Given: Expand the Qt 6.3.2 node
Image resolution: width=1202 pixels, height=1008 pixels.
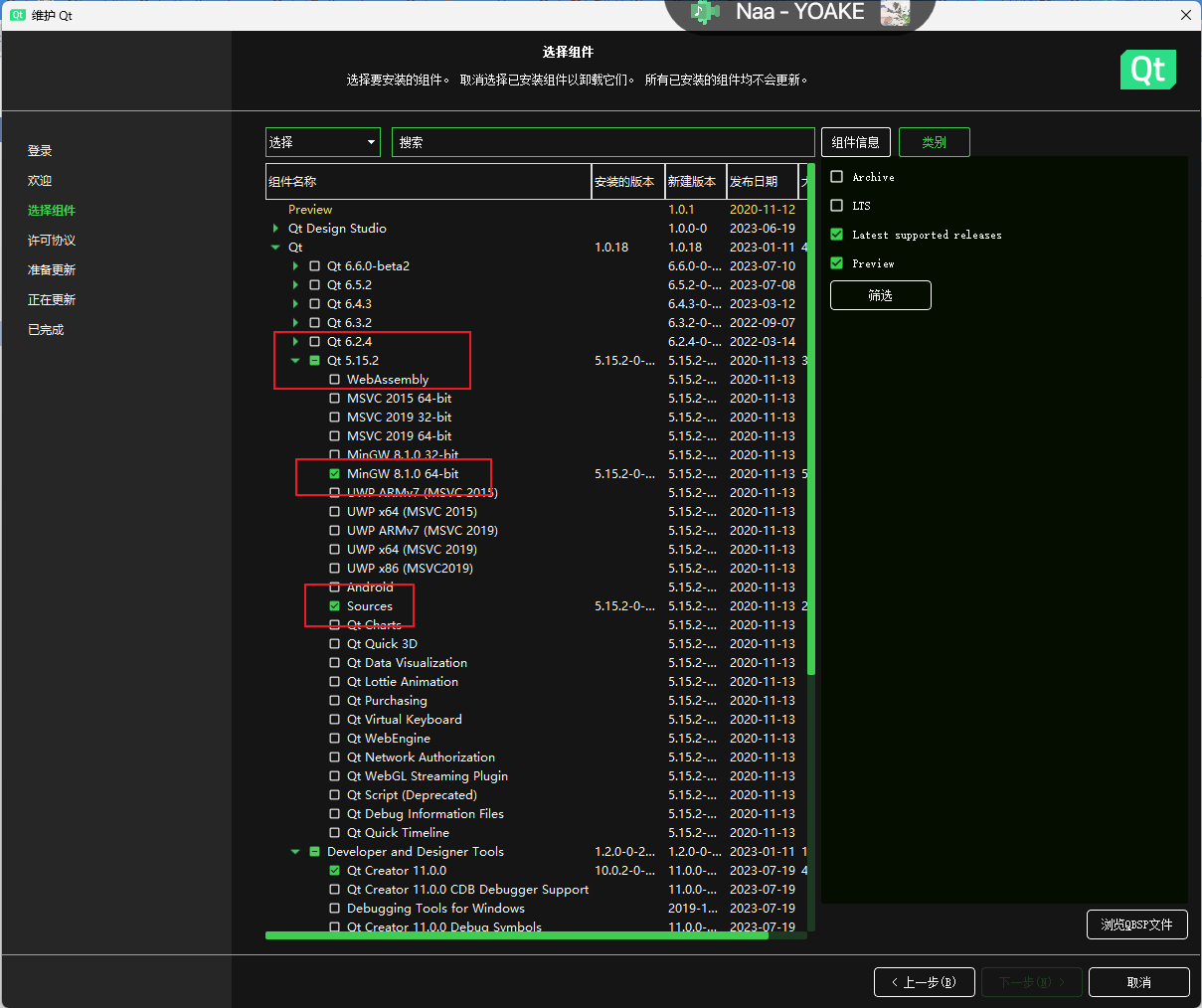Looking at the screenshot, I should click(x=295, y=323).
